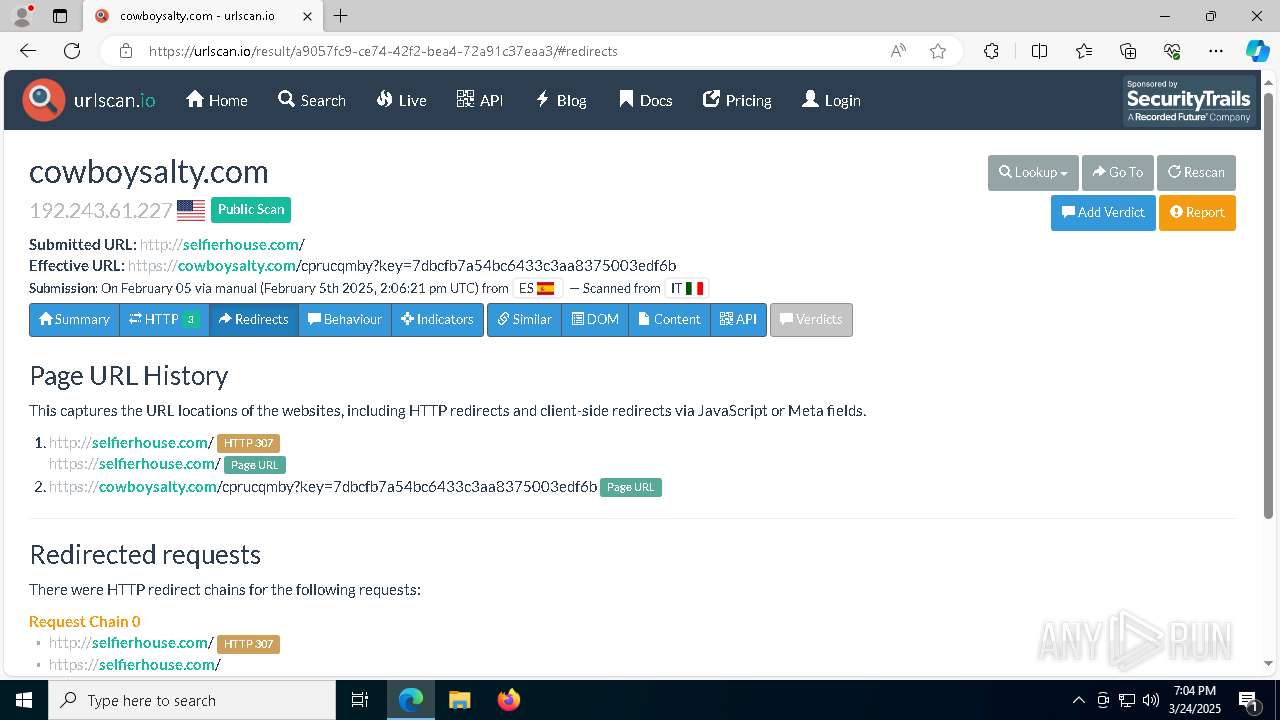
Task: Open history cowboysalty.com cprucqmby link
Action: coord(323,486)
